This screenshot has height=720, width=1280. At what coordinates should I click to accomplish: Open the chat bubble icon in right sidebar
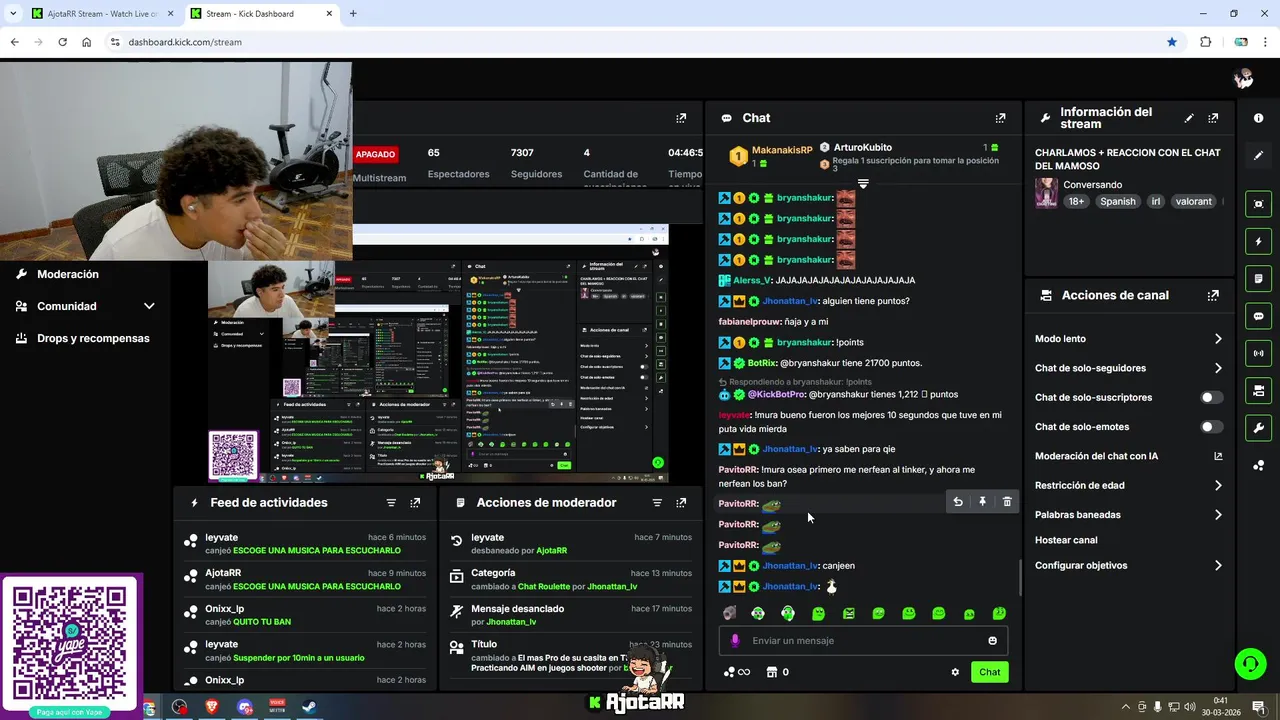1258,316
